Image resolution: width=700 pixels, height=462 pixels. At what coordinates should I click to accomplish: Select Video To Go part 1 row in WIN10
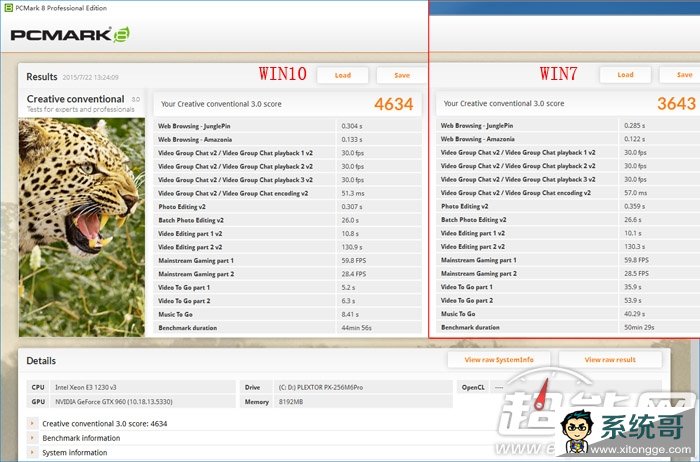(x=288, y=287)
